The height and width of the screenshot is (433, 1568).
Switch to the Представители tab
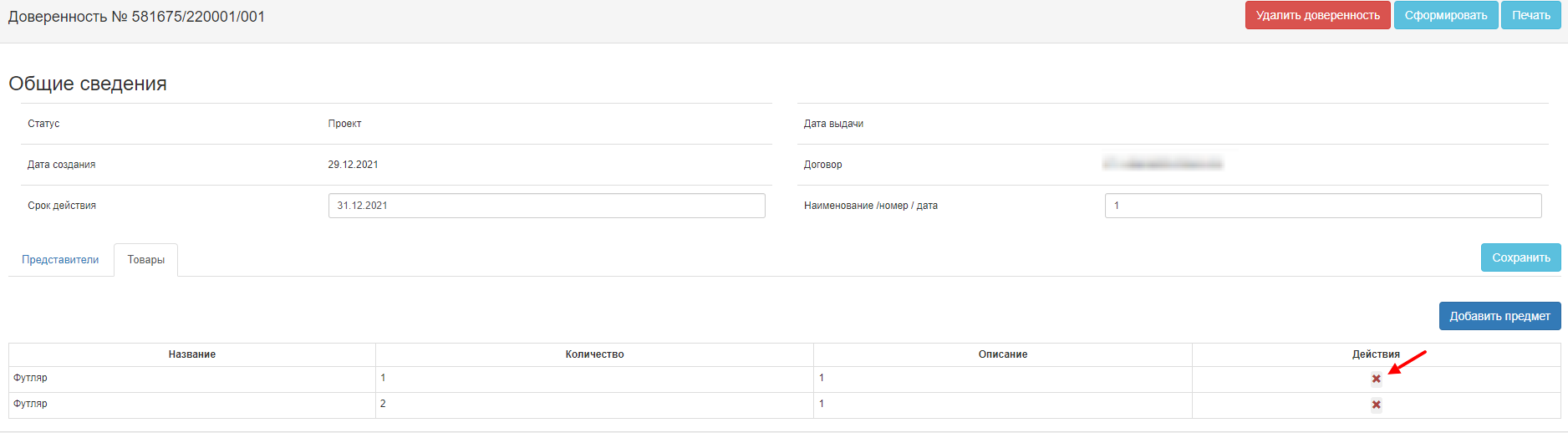tap(60, 260)
